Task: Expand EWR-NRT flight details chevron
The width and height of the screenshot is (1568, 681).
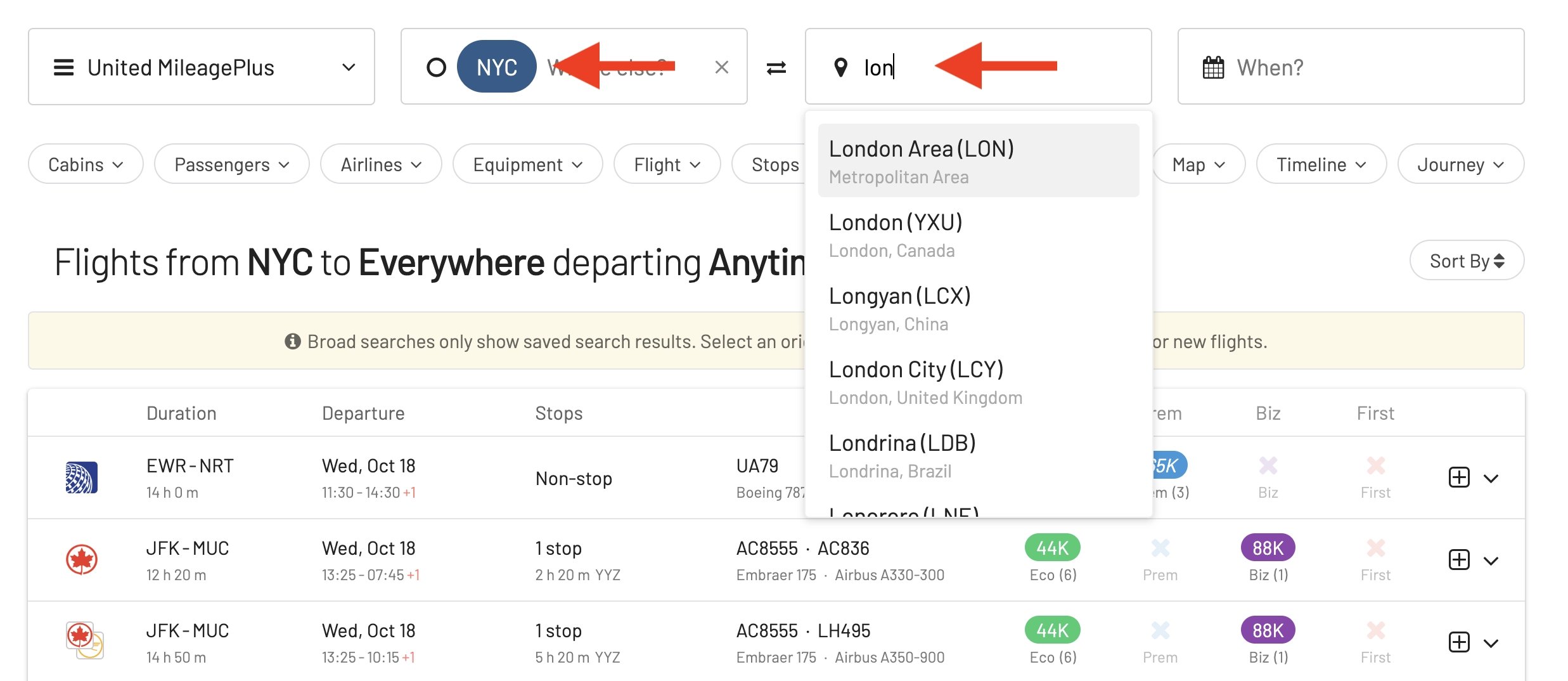Action: (1491, 478)
